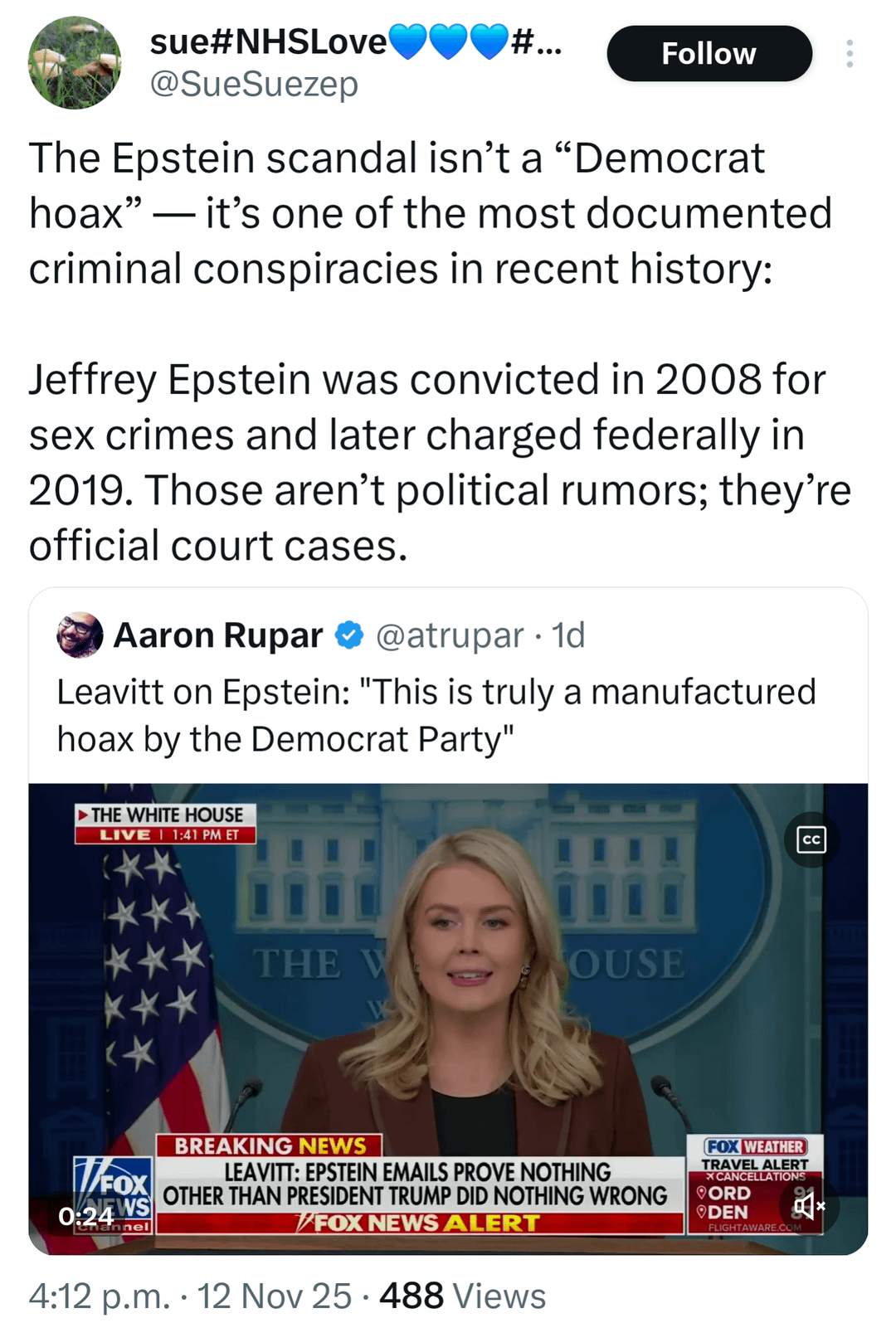Click the Follow button

709,54
